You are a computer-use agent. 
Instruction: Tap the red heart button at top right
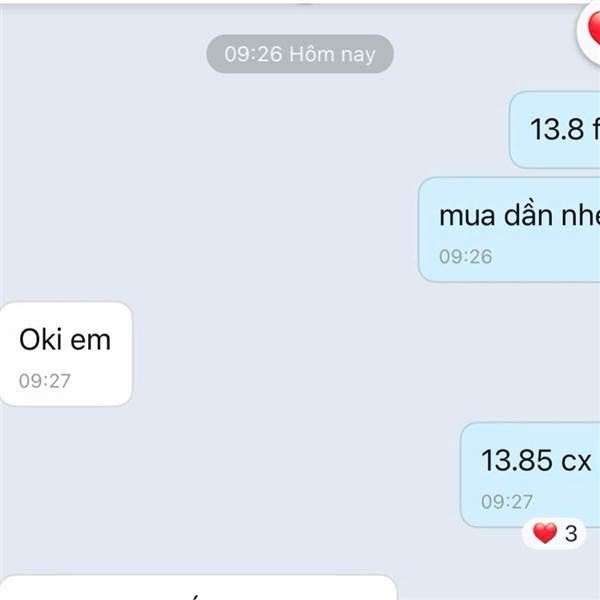(590, 31)
